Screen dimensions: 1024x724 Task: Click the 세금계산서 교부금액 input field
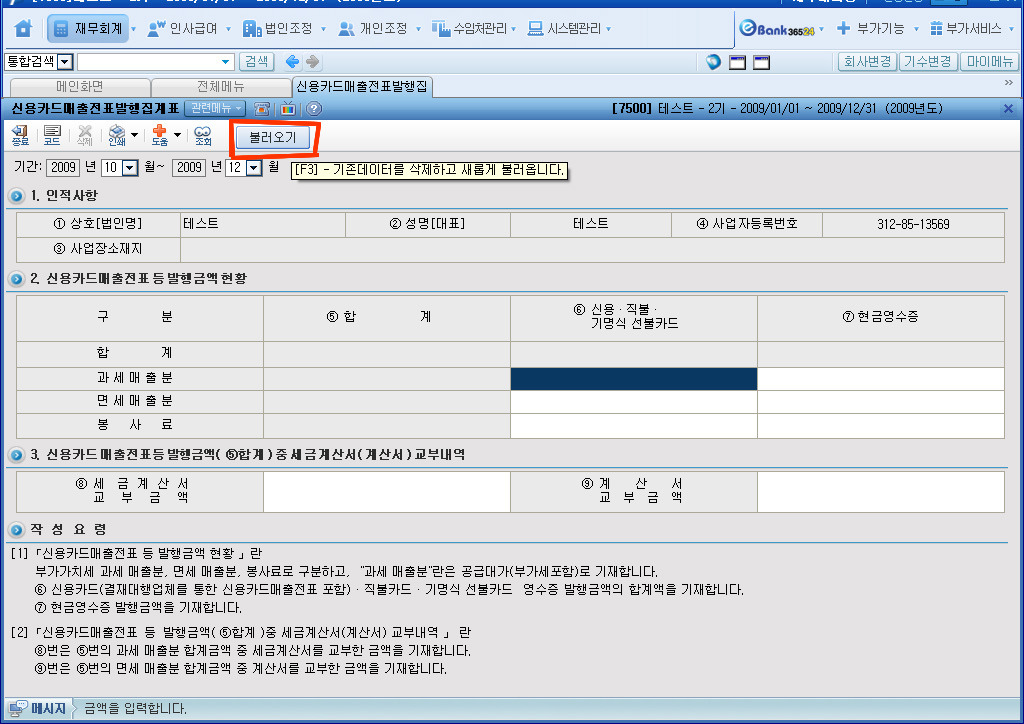click(x=387, y=492)
